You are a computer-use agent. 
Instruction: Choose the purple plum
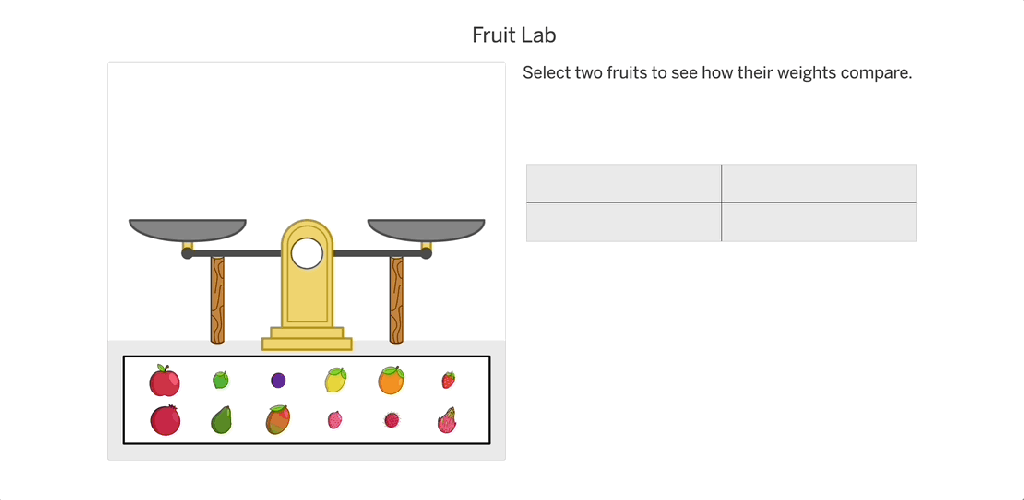pos(278,380)
